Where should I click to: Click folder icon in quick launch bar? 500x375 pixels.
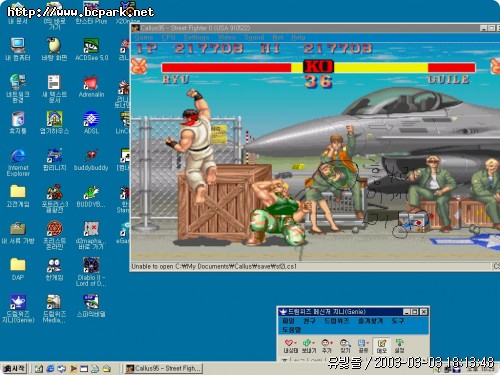pyautogui.click(x=106, y=369)
